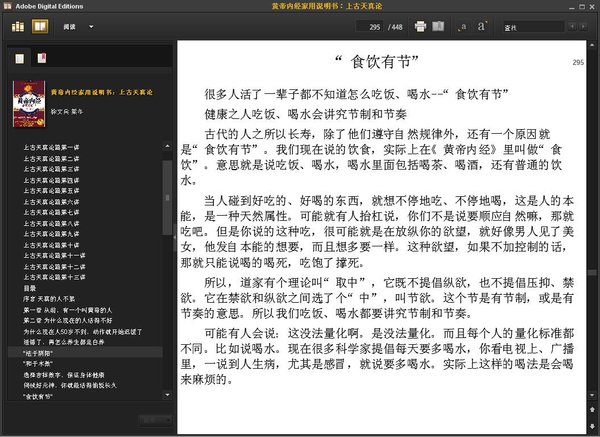
Task: Go to 上古天真论篇第十二讲
Action: (54, 266)
